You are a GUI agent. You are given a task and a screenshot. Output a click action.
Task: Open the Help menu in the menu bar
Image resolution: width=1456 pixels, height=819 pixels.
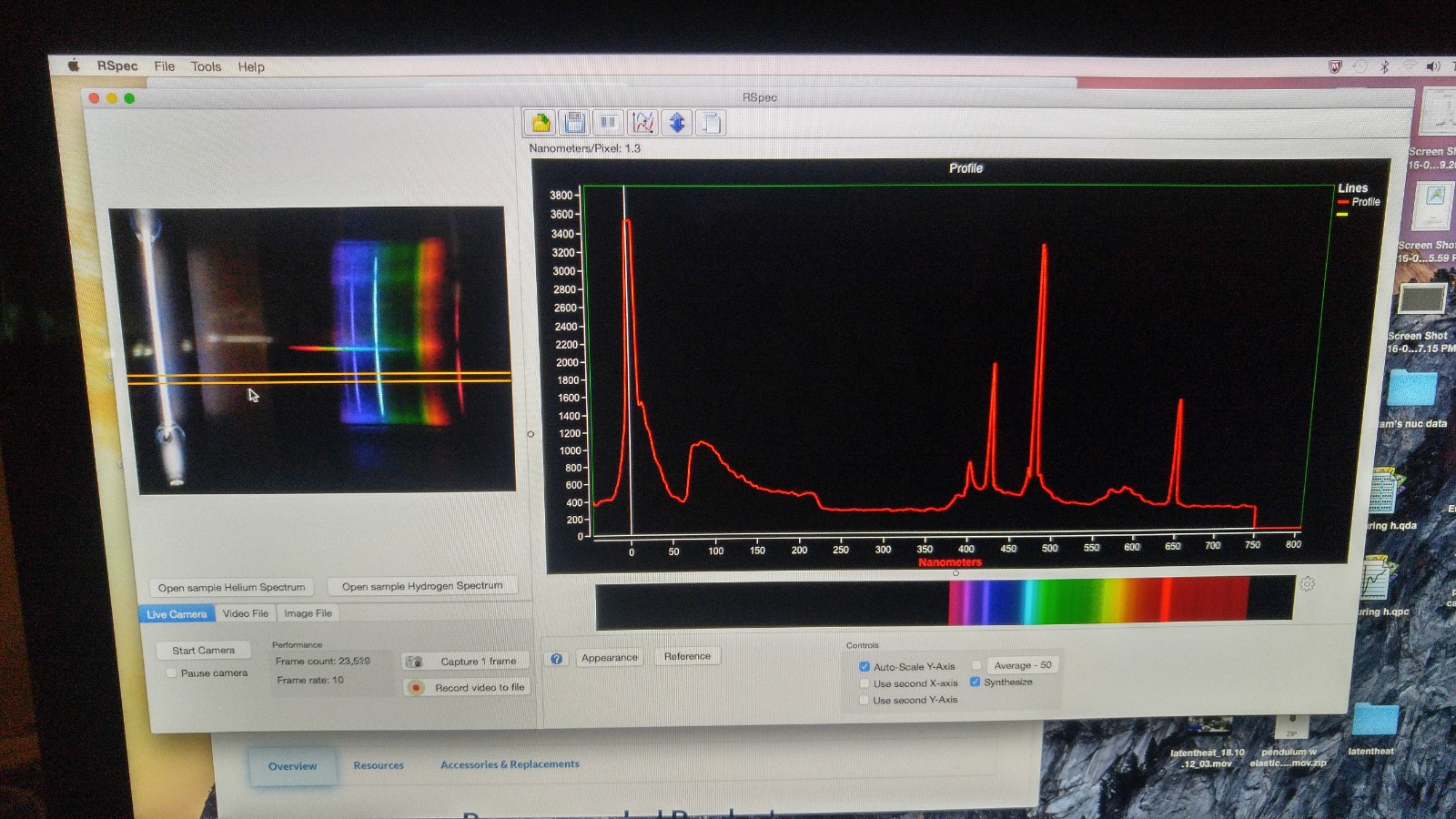coord(250,66)
